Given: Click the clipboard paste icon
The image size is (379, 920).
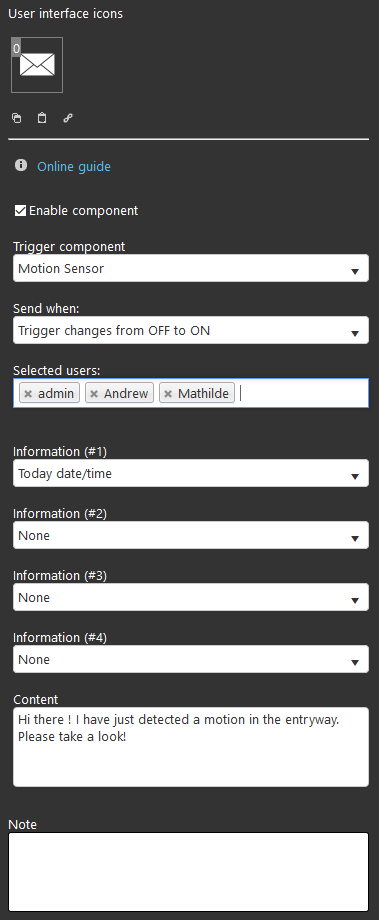Looking at the screenshot, I should click(42, 118).
